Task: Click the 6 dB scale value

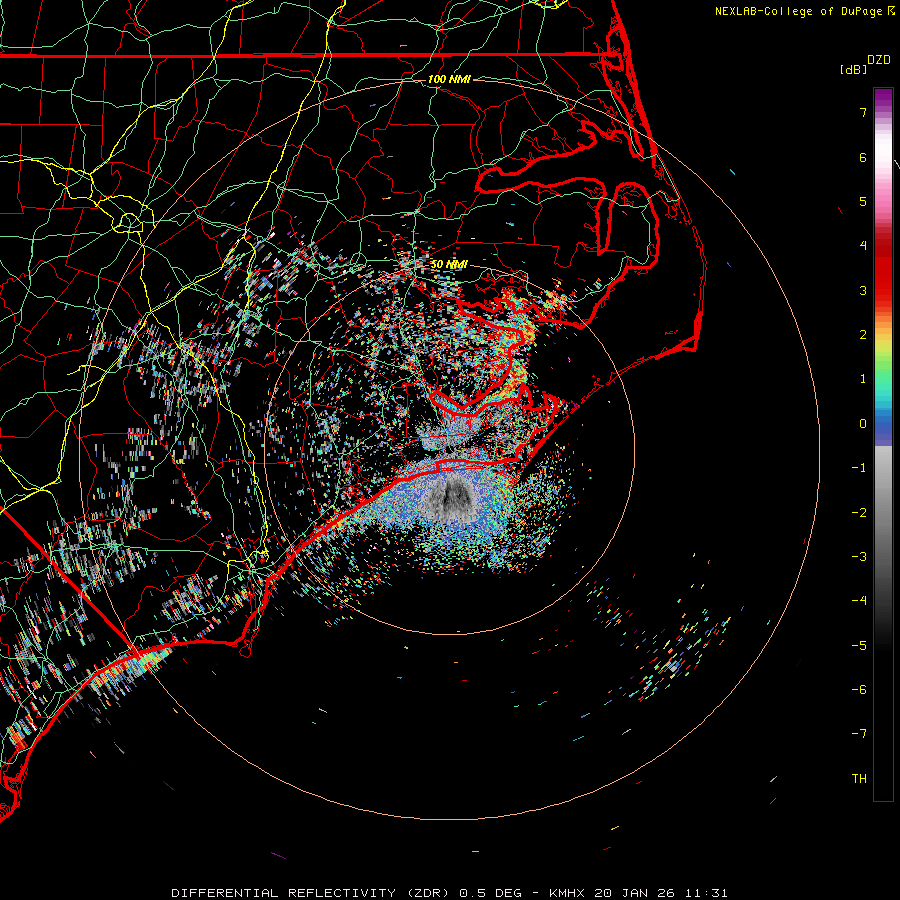Action: tap(863, 157)
